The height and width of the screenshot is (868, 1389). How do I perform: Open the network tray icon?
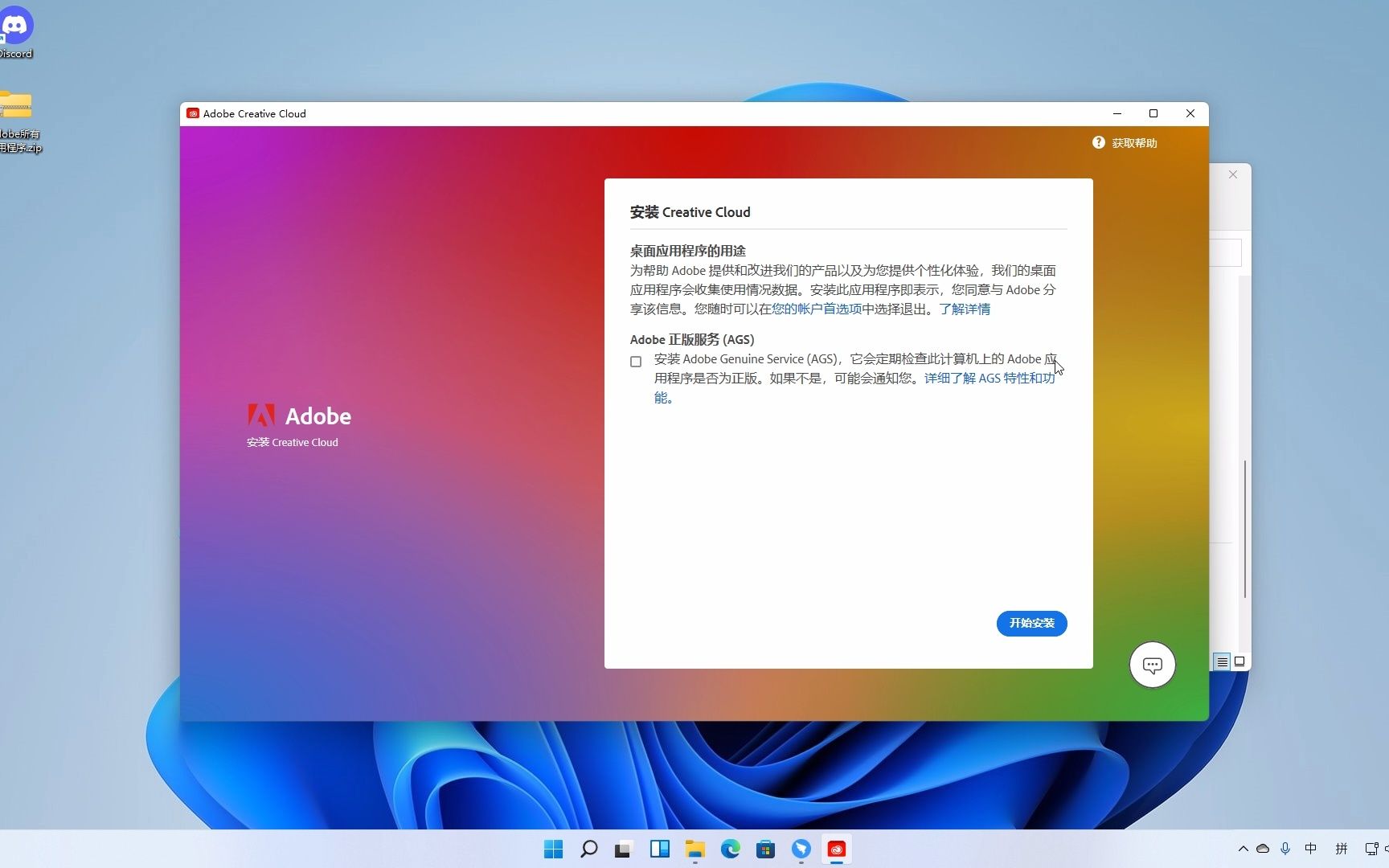tap(1371, 849)
